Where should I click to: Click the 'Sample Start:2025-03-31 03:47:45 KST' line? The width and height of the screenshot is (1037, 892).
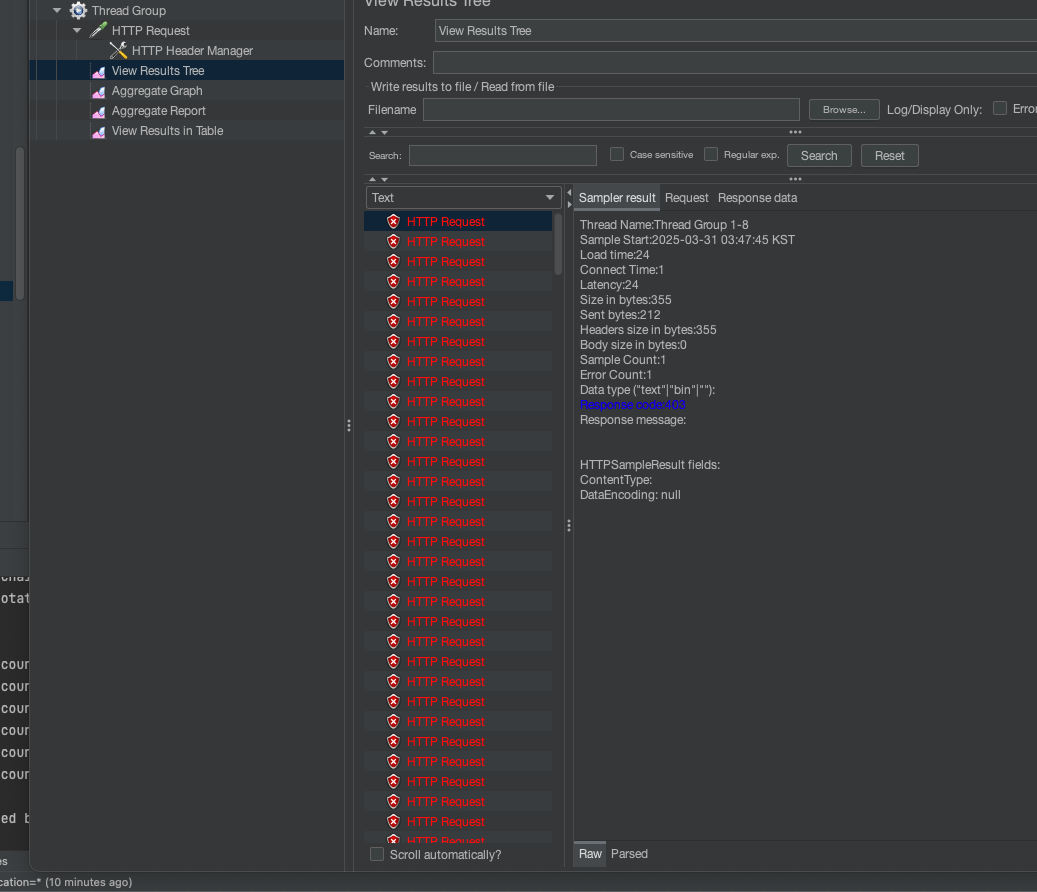coord(687,240)
